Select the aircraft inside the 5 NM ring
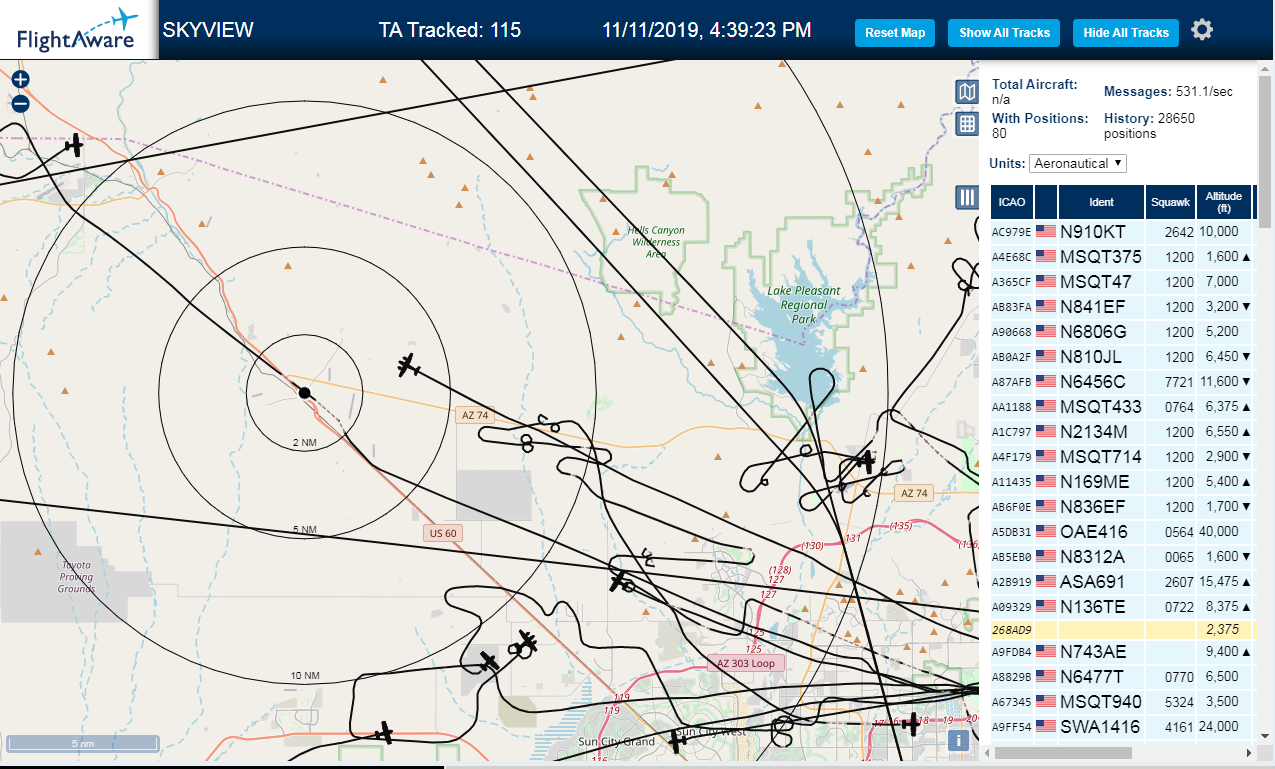This screenshot has width=1275, height=769. pyautogui.click(x=408, y=365)
